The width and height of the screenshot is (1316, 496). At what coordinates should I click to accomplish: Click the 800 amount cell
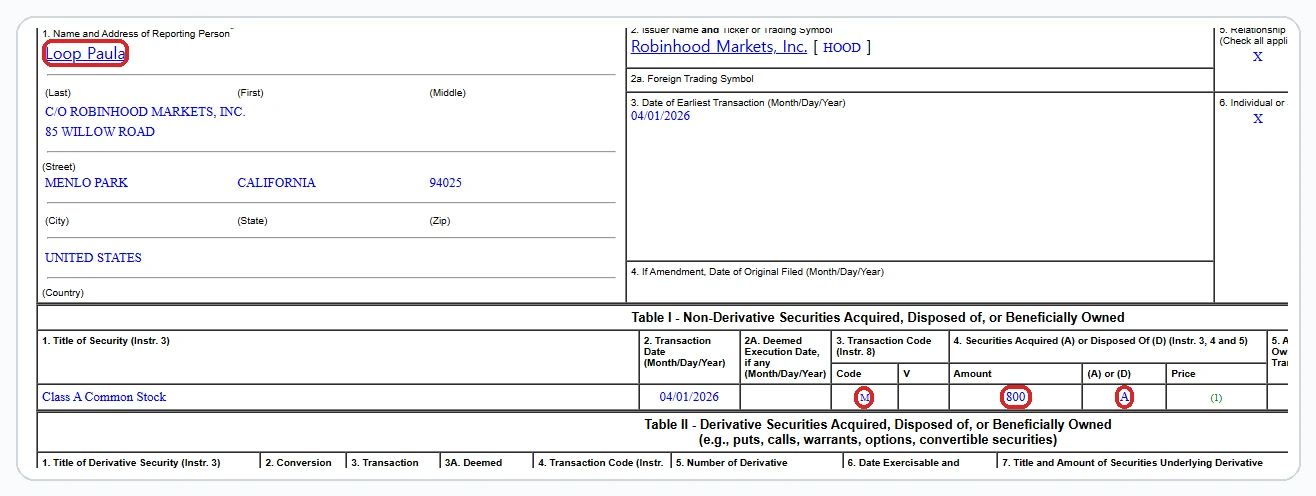pos(1016,397)
